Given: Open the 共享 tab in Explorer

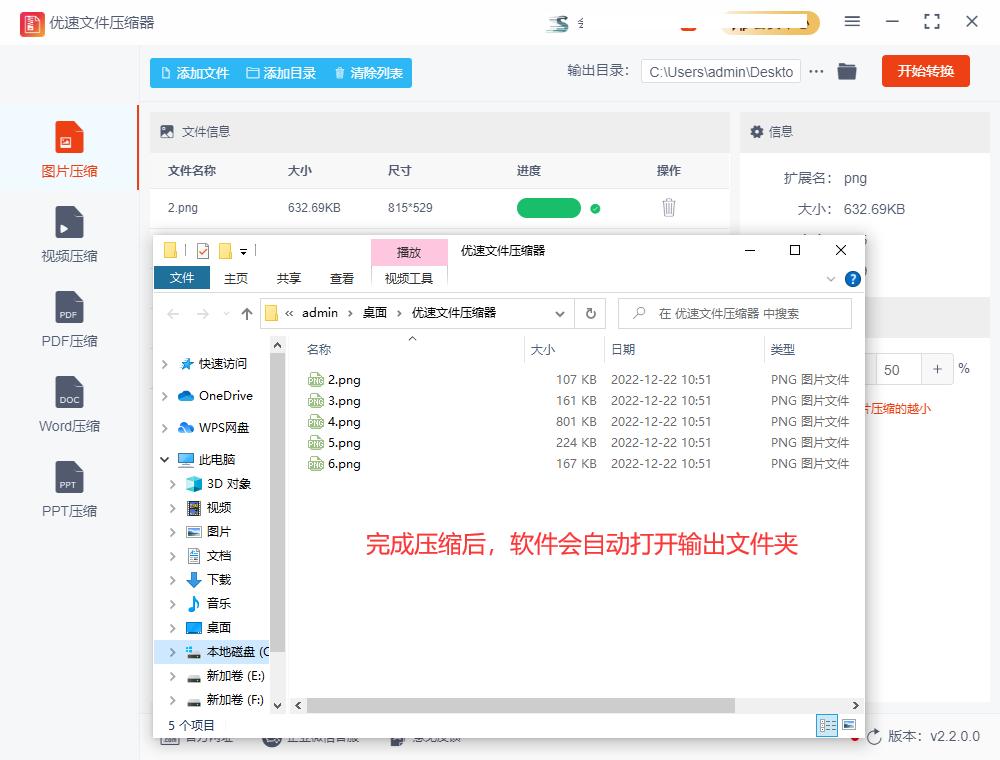Looking at the screenshot, I should [x=288, y=278].
